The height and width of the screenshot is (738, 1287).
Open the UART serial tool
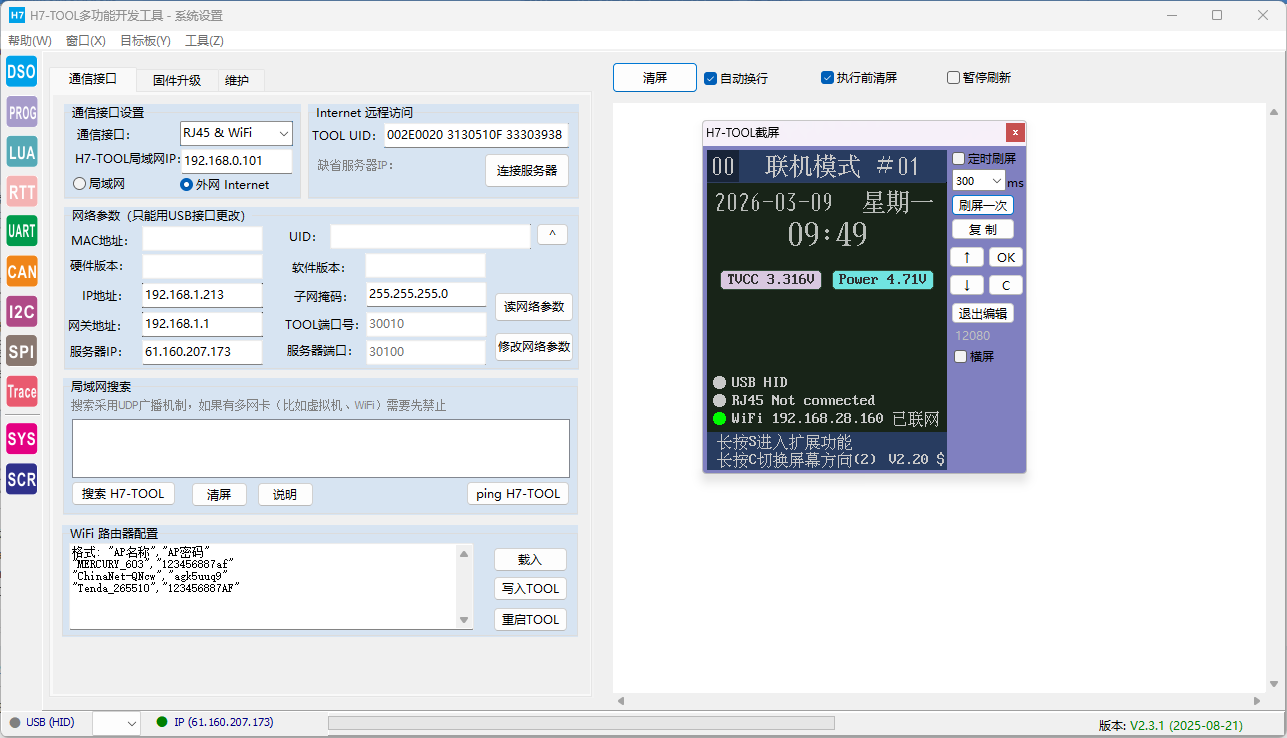(21, 231)
